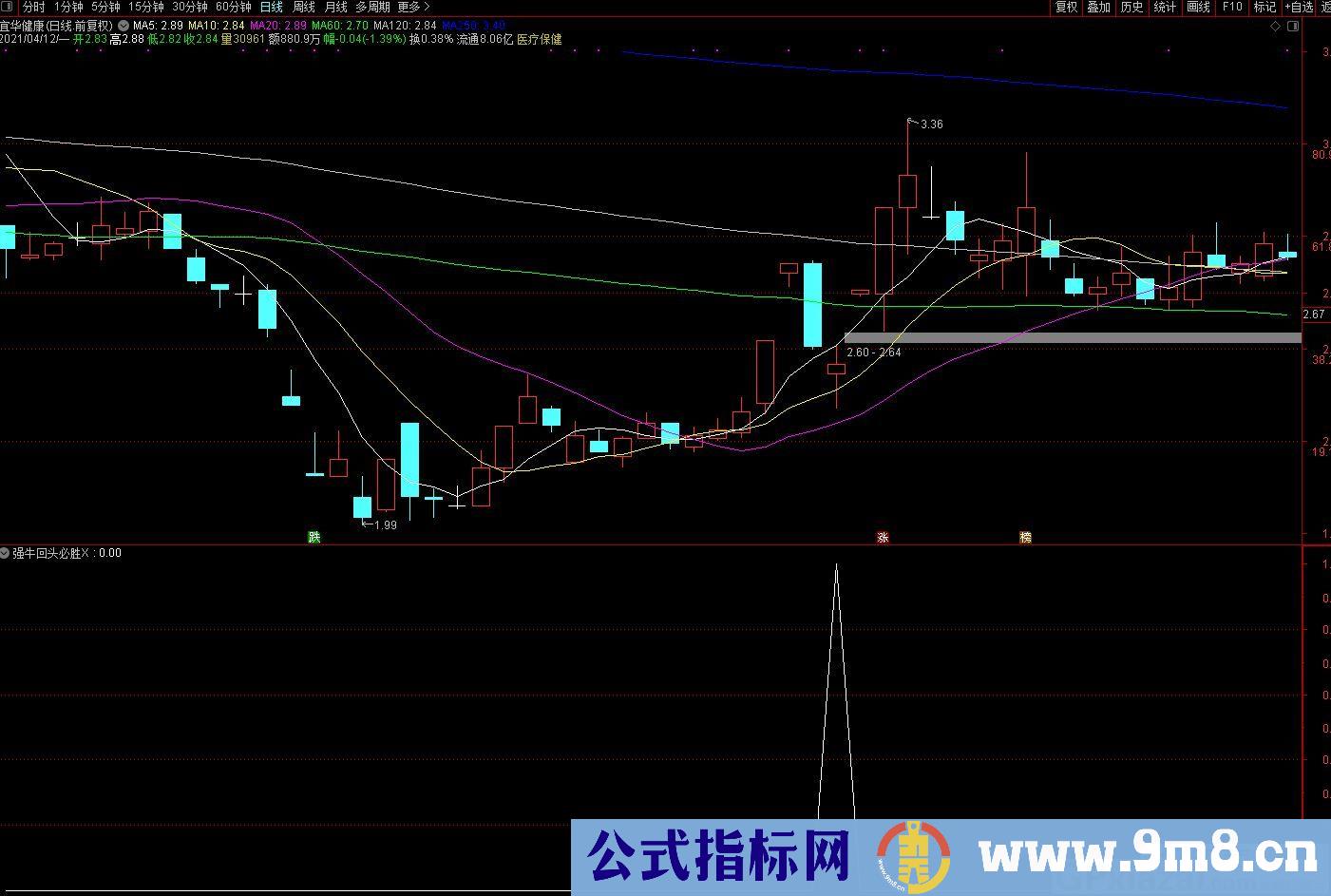Open the 多周期 multi-period view
Image resolution: width=1331 pixels, height=896 pixels.
tap(372, 7)
